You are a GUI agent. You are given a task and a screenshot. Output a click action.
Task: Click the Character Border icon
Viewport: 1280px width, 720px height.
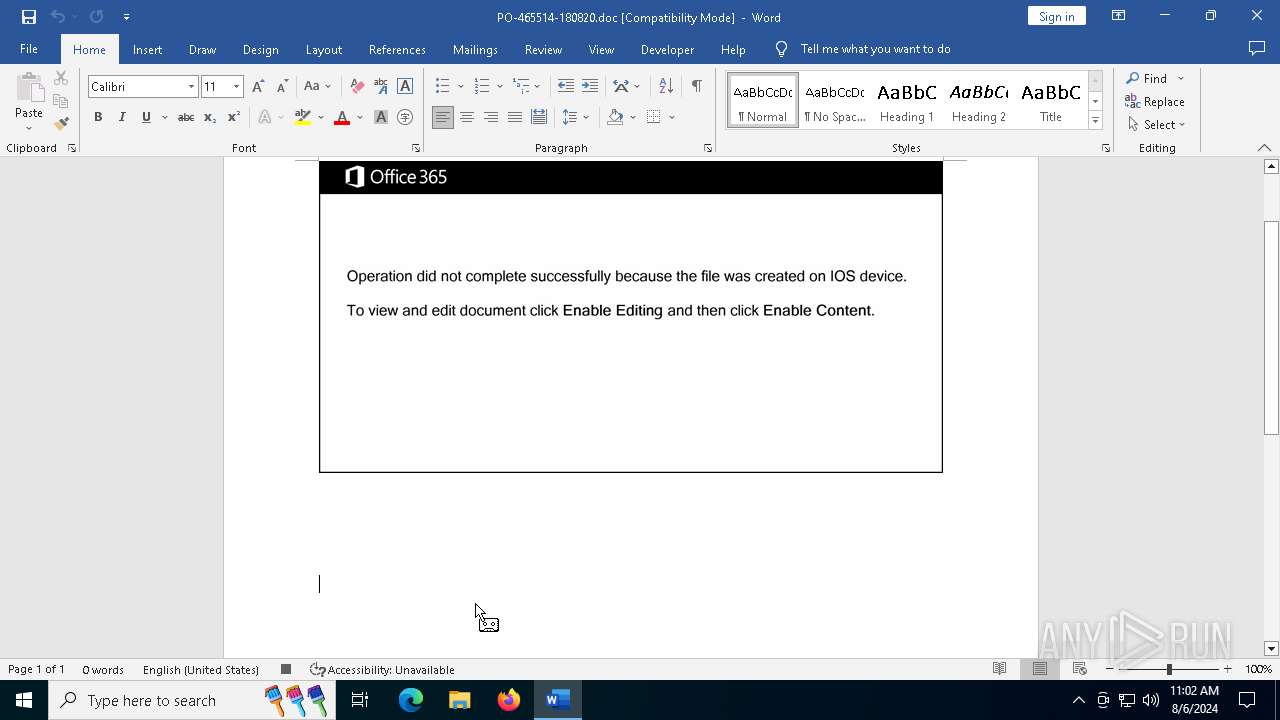point(405,87)
